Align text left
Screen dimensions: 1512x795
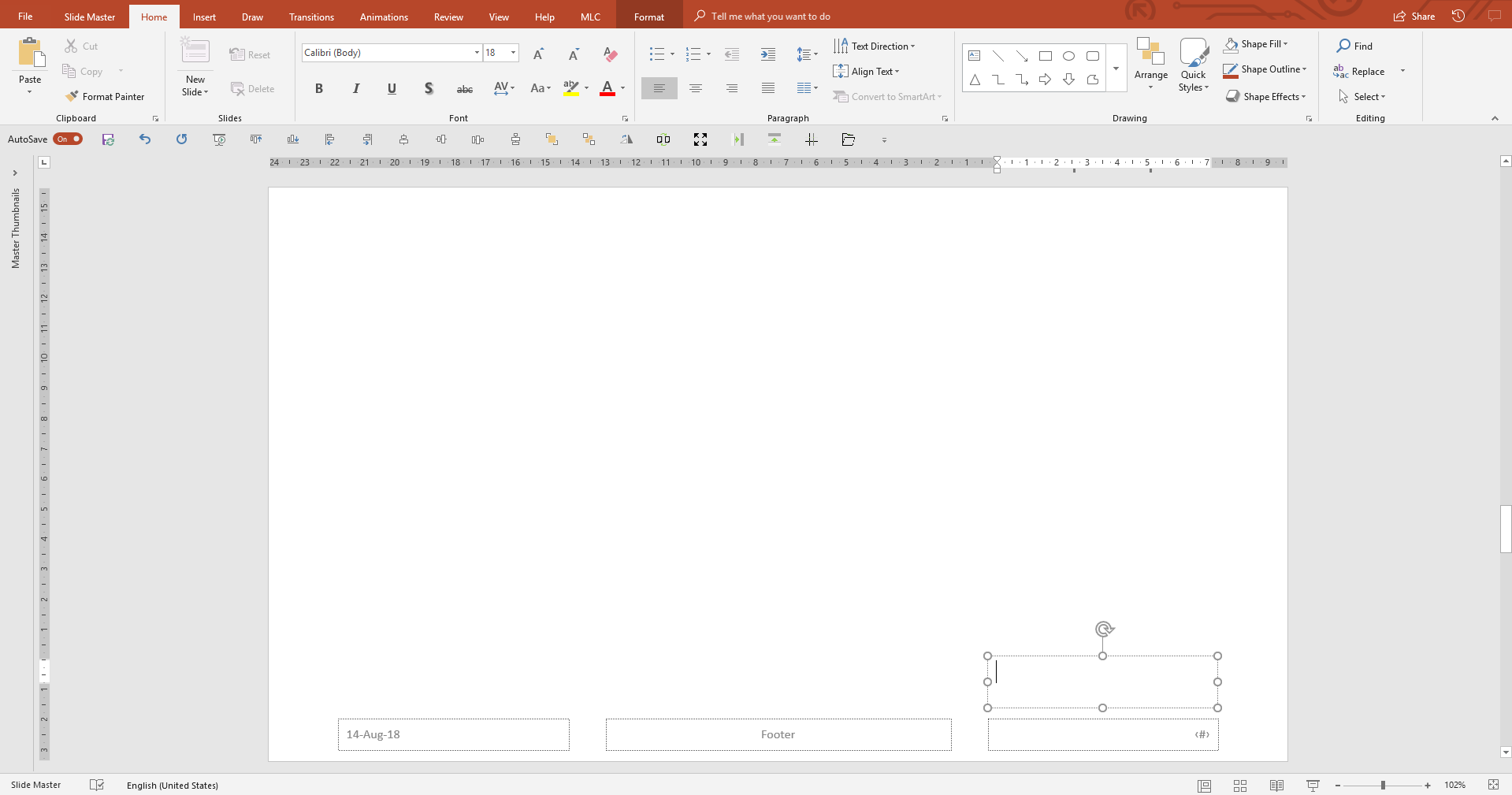659,88
